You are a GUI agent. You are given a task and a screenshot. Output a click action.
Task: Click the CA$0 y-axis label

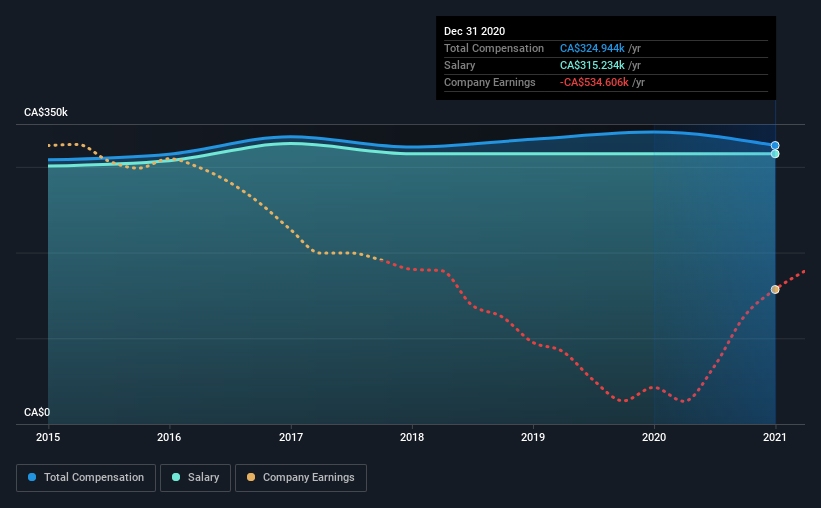tap(37, 413)
